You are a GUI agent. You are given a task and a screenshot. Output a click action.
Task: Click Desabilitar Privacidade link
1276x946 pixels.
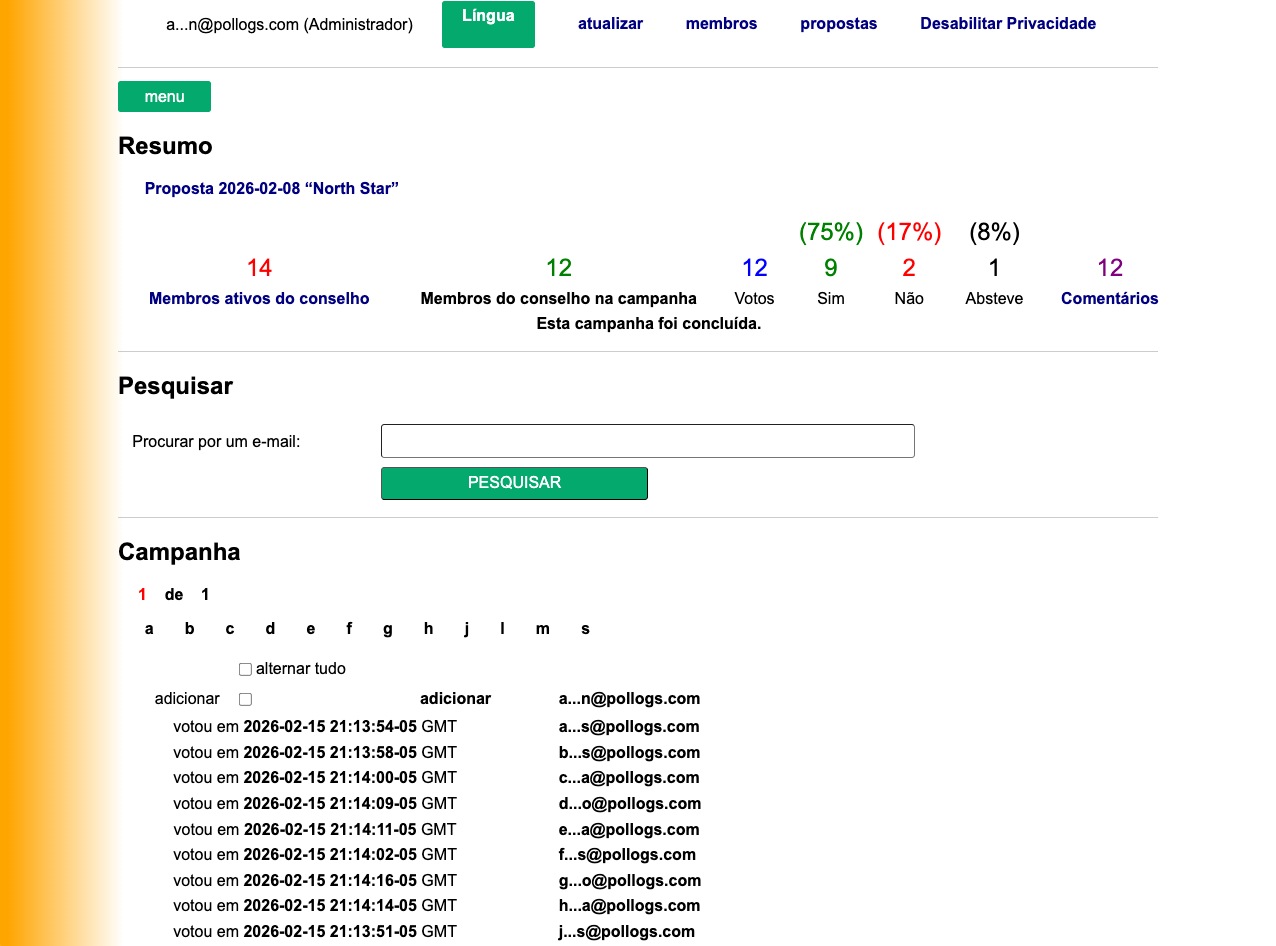pos(1007,24)
